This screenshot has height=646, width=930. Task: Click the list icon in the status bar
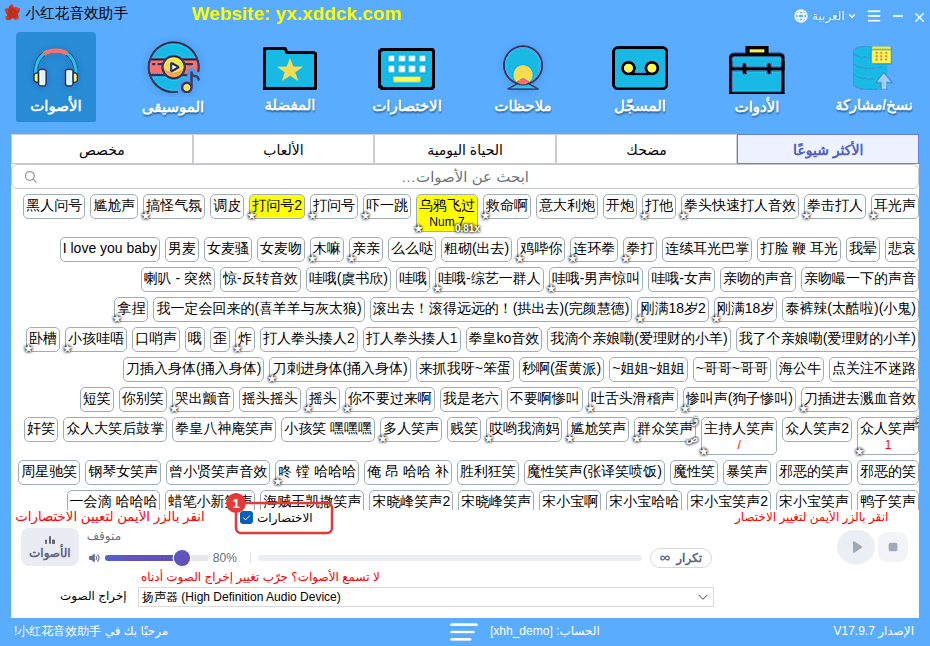463,631
